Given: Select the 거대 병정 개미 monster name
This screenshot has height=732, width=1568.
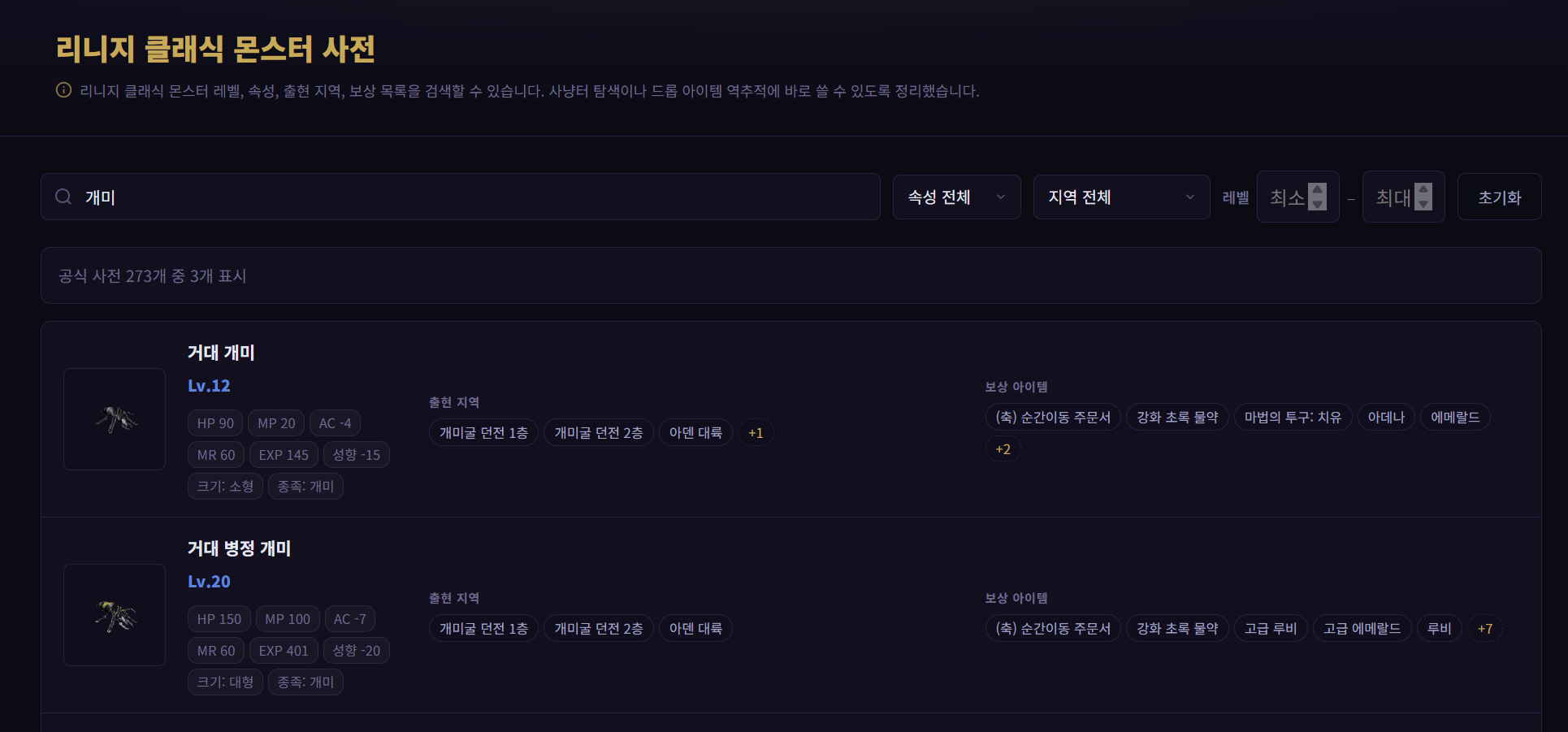Looking at the screenshot, I should click(239, 548).
